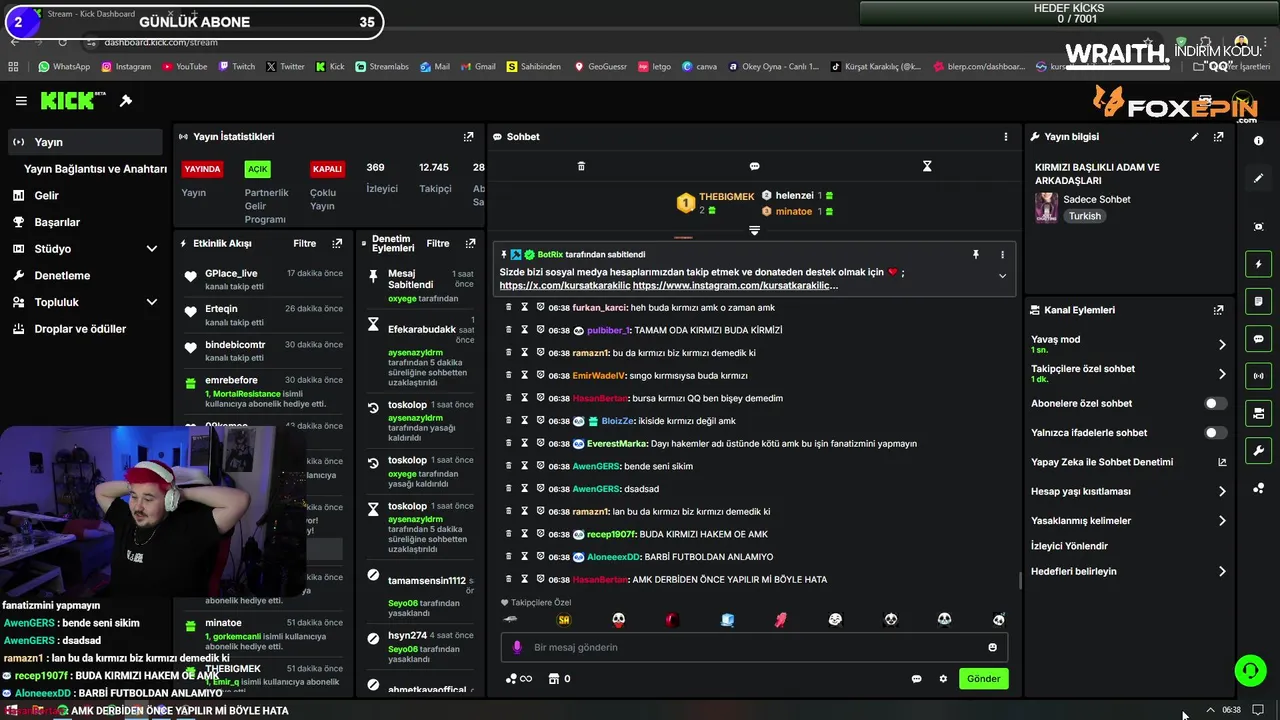The image size is (1280, 720).
Task: Open Yasaklanmış kelimeler arrow
Action: [x=1222, y=521]
